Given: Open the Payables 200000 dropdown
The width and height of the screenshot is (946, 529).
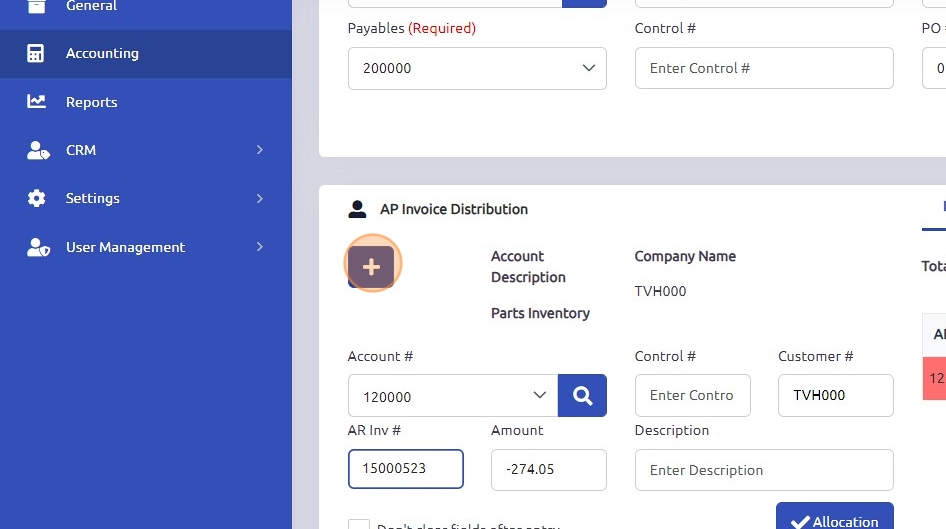Looking at the screenshot, I should tap(477, 68).
